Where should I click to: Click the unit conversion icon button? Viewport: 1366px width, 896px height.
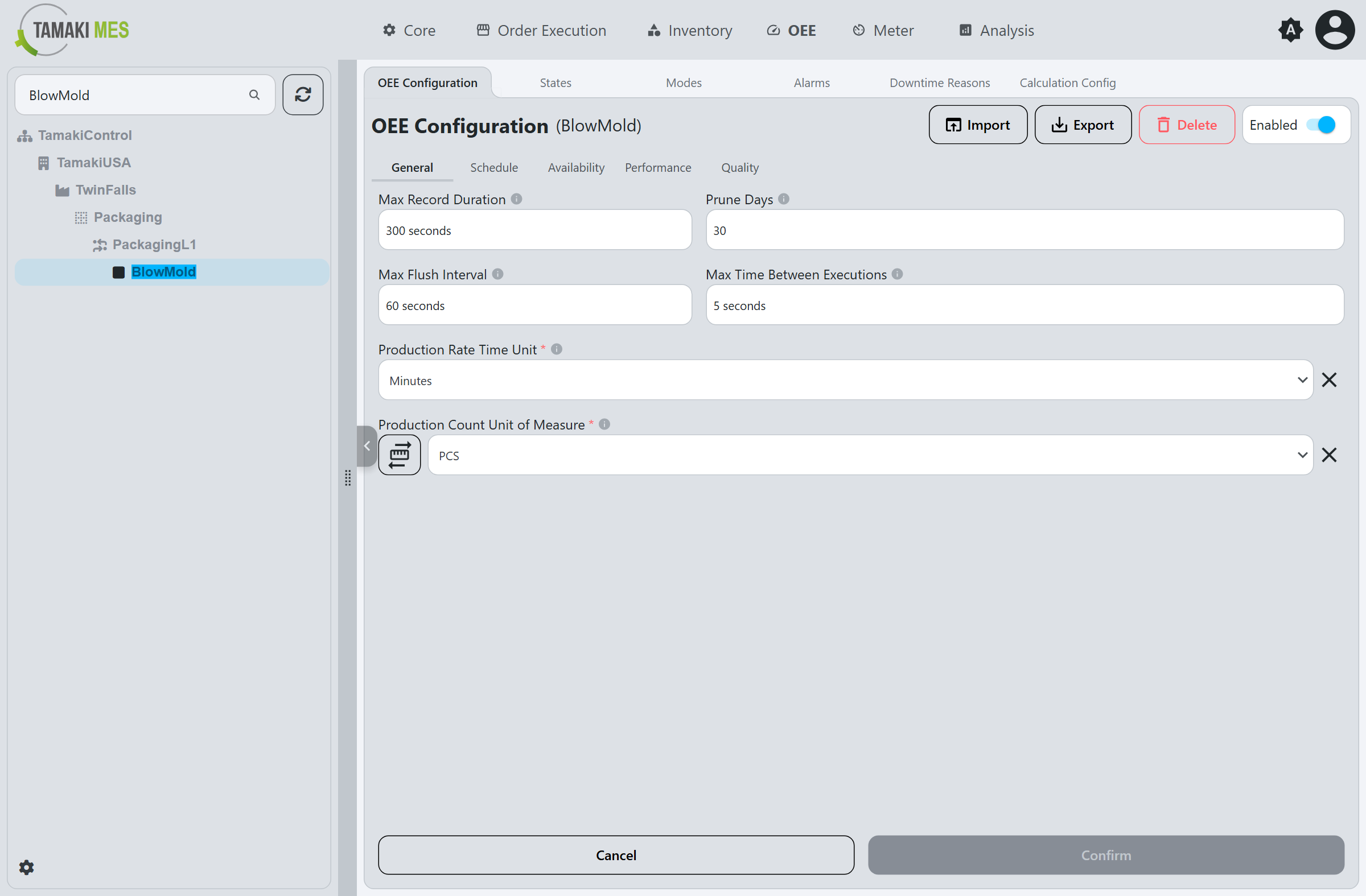tap(400, 455)
